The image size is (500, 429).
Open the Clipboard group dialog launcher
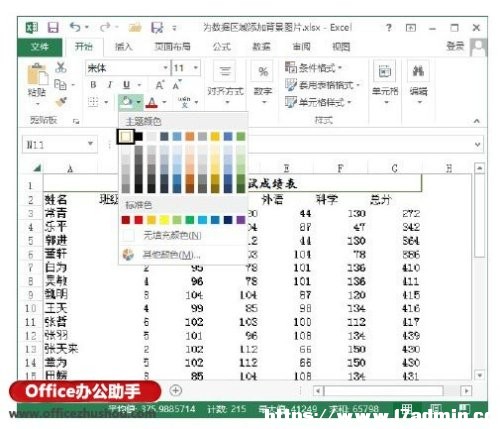click(x=76, y=121)
